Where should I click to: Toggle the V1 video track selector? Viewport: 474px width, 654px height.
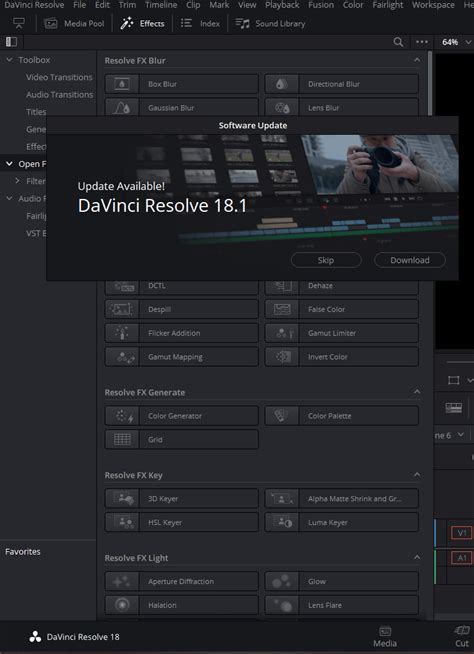click(x=461, y=533)
